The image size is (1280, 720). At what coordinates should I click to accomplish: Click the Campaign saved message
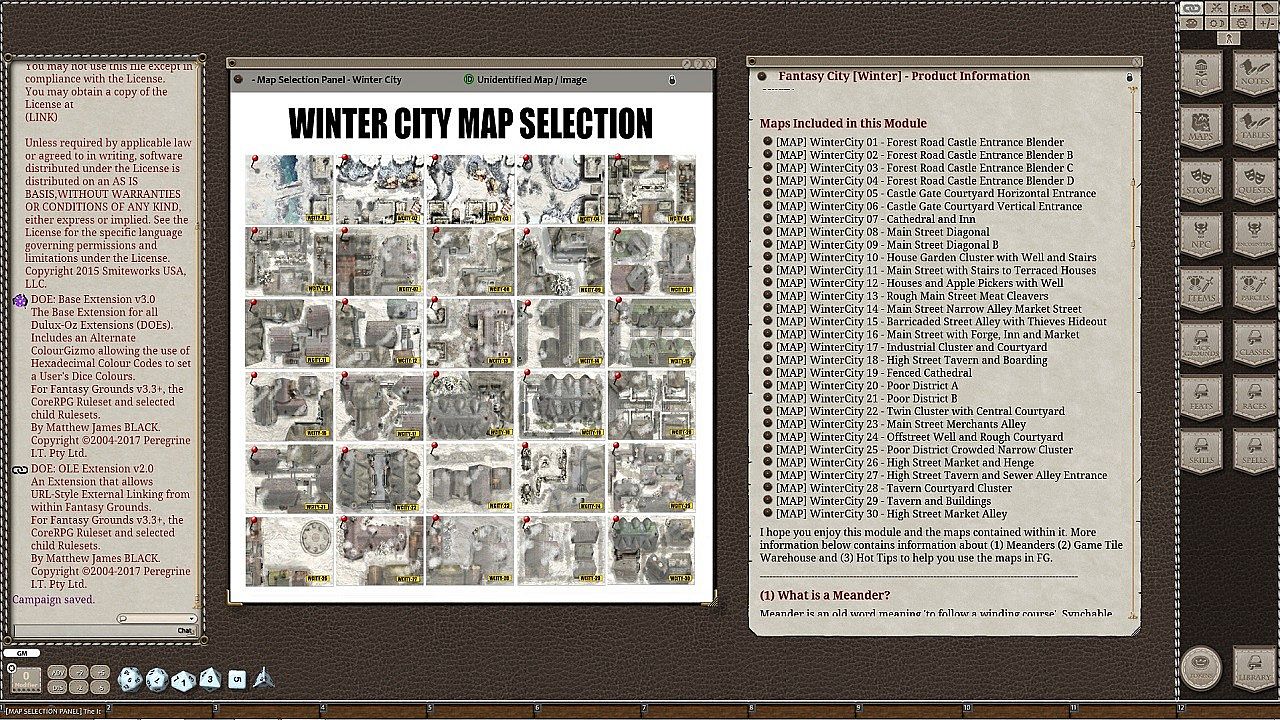click(x=53, y=600)
